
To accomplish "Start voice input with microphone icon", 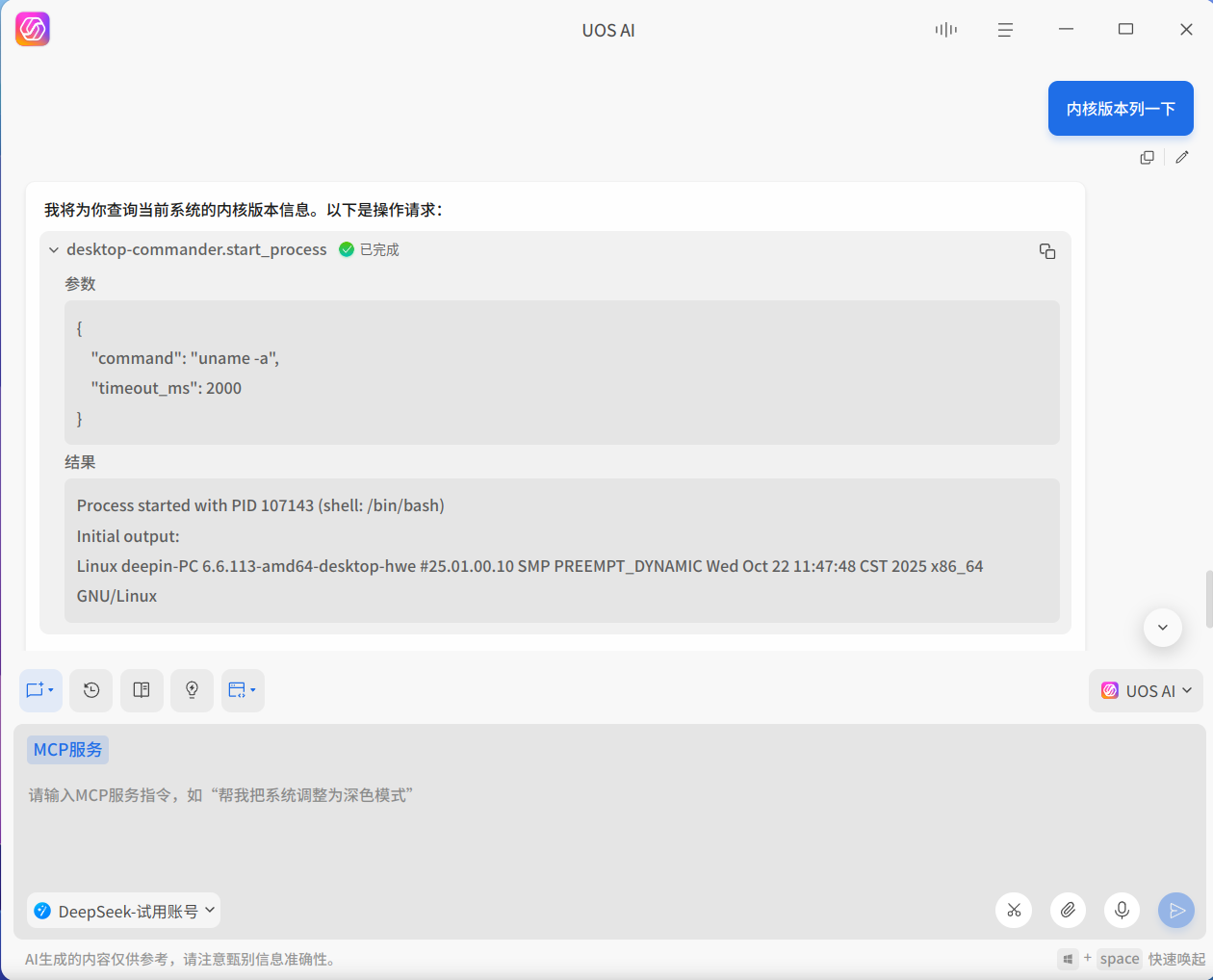I will coord(1122,910).
